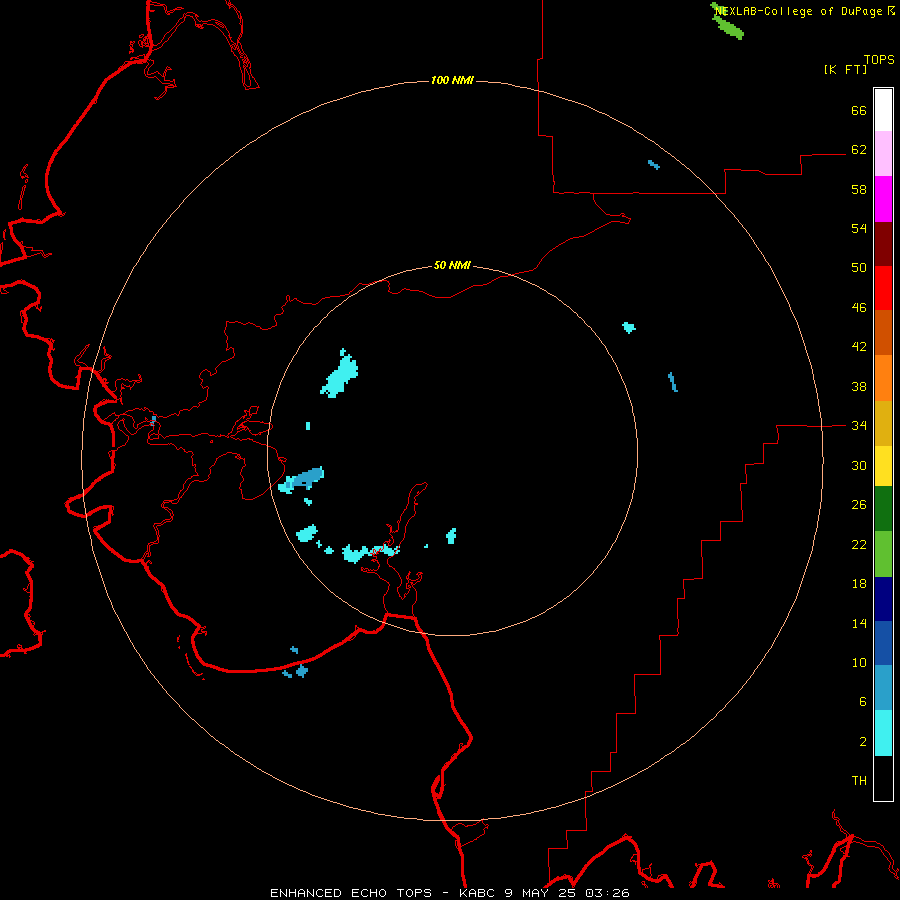This screenshot has width=900, height=900.
Task: Pick the light orange legend swatch
Action: pos(883,378)
